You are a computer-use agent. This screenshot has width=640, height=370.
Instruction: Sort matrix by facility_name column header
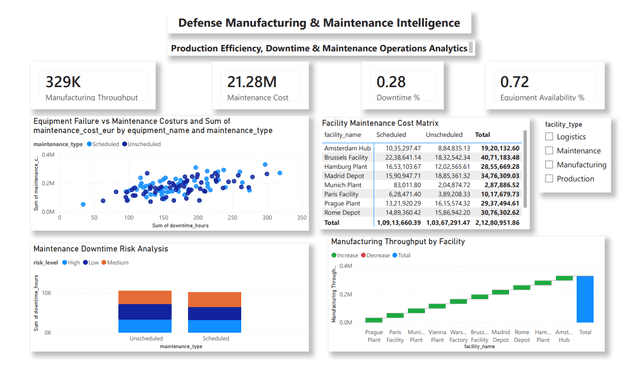pos(342,135)
